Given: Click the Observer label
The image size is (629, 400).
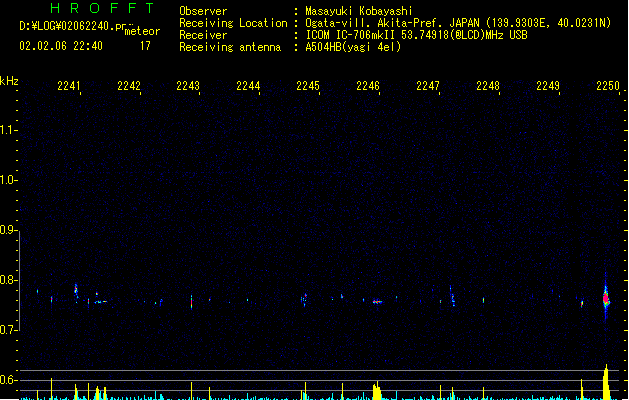Looking at the screenshot, I should coord(203,11).
